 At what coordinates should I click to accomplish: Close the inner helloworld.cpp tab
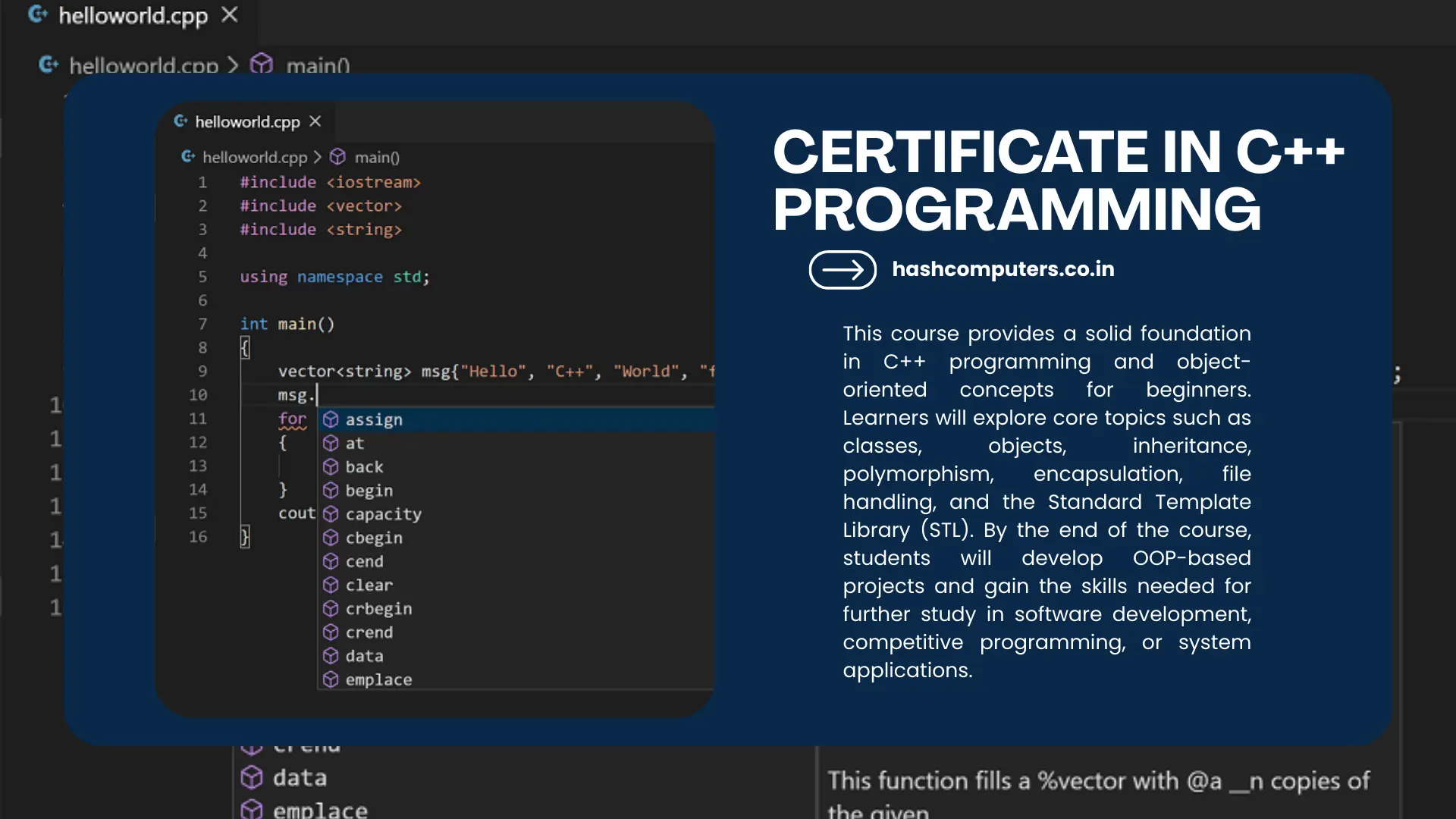point(315,121)
